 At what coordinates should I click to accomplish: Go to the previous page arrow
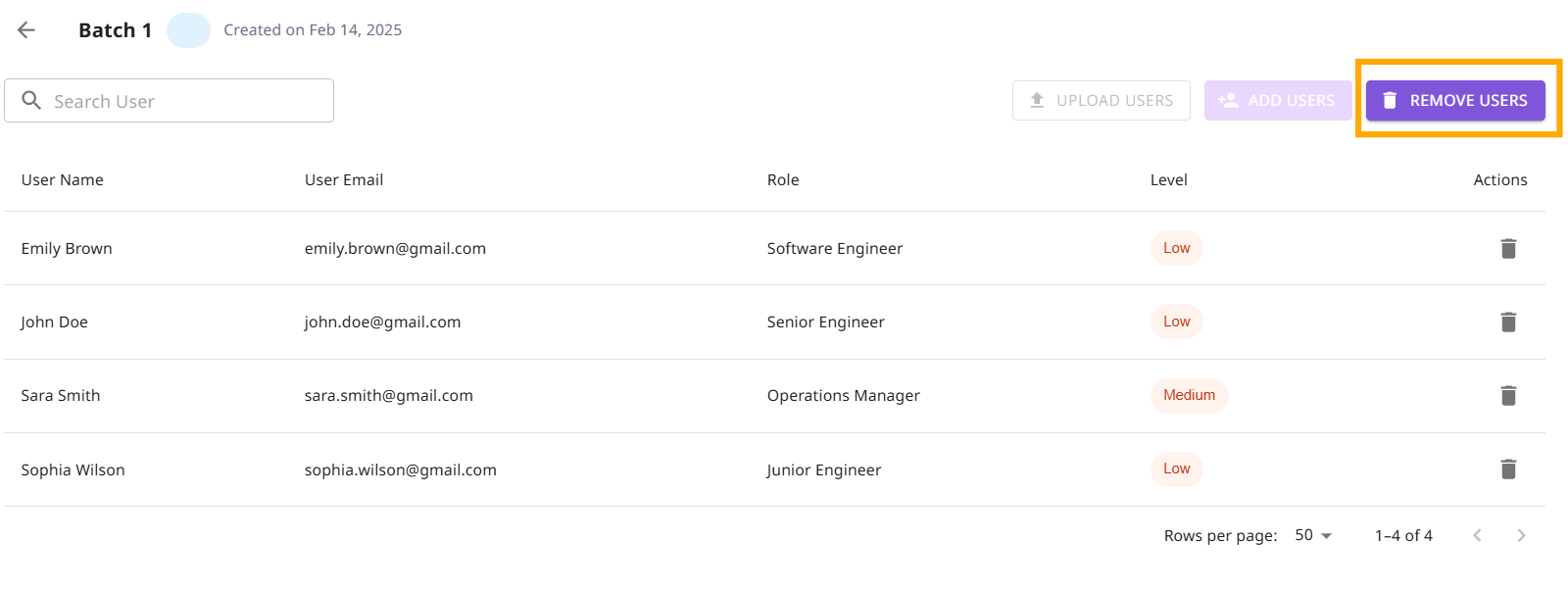click(1477, 535)
